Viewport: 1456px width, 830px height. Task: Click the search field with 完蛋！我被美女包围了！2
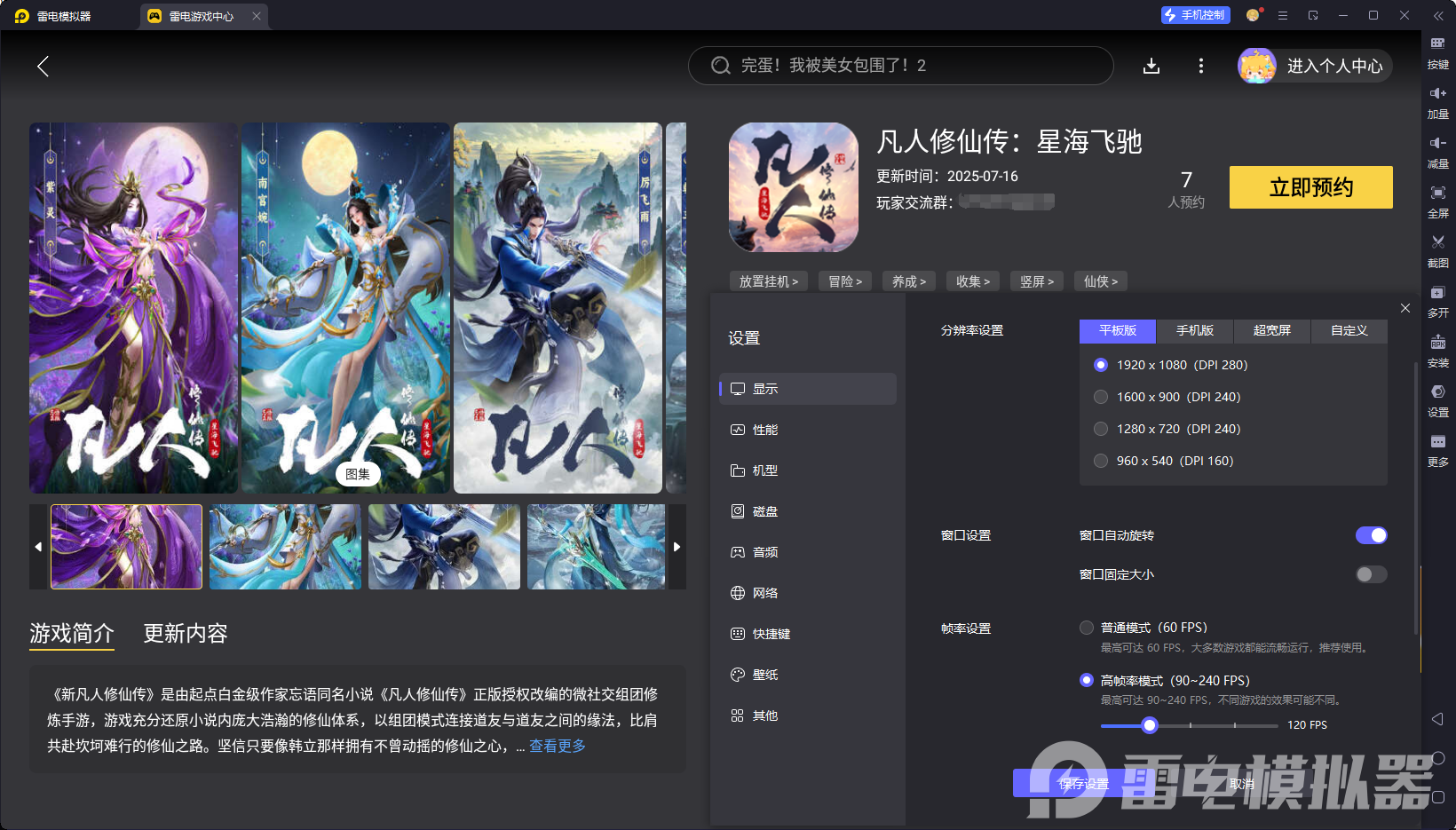click(x=900, y=66)
